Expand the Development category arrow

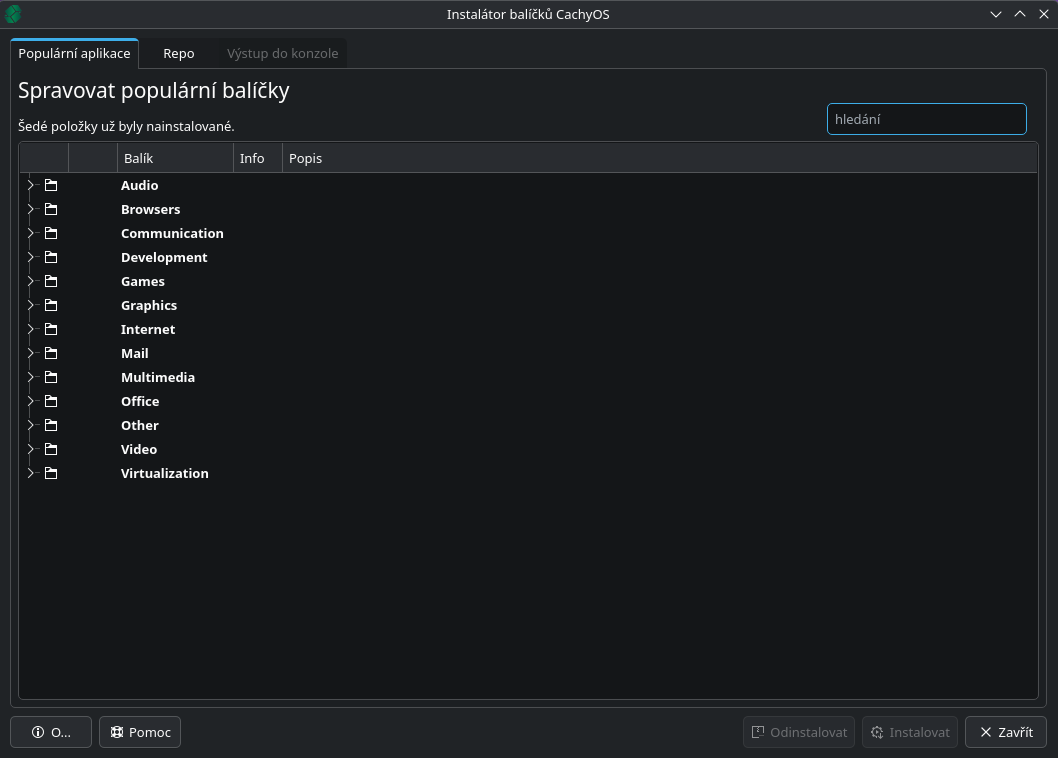(x=31, y=257)
